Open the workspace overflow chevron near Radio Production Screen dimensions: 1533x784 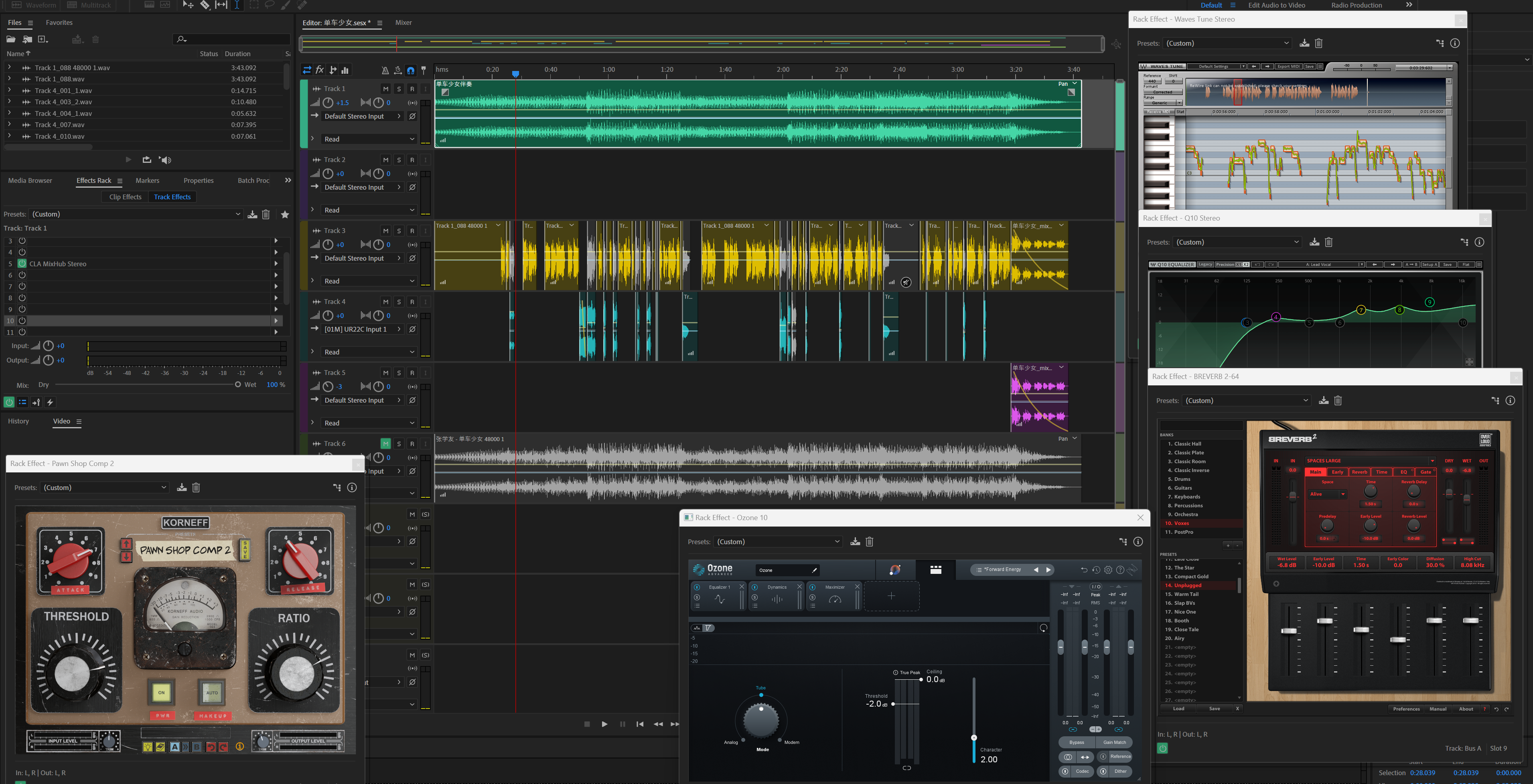[1409, 5]
